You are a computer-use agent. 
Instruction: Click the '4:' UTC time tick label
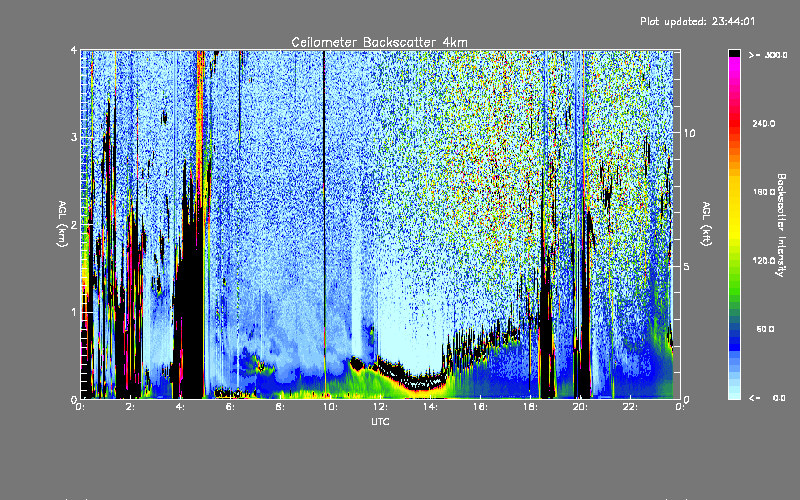pyautogui.click(x=181, y=407)
